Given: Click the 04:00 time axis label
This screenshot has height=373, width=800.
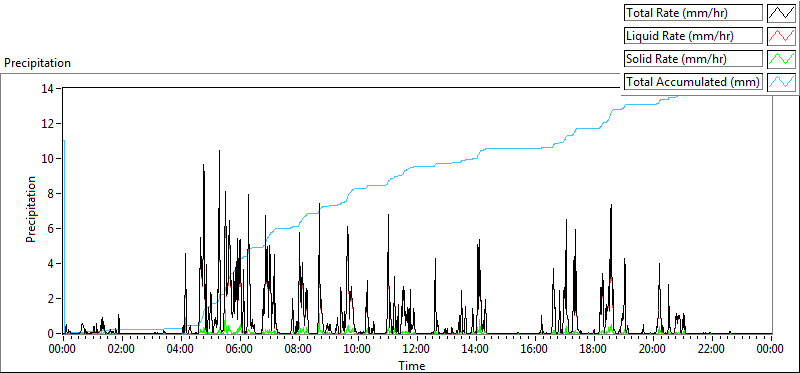Looking at the screenshot, I should click(x=181, y=349).
